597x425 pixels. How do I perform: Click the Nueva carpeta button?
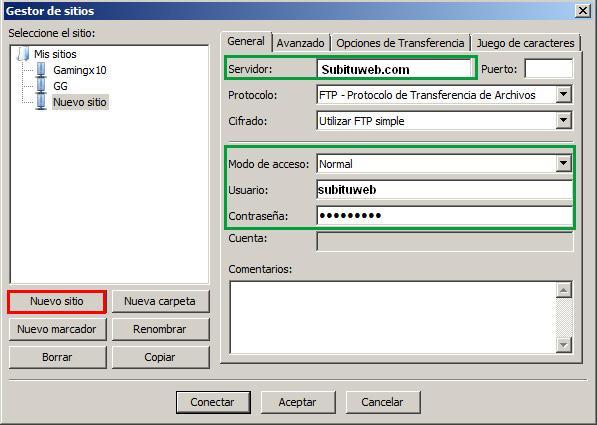coord(160,301)
